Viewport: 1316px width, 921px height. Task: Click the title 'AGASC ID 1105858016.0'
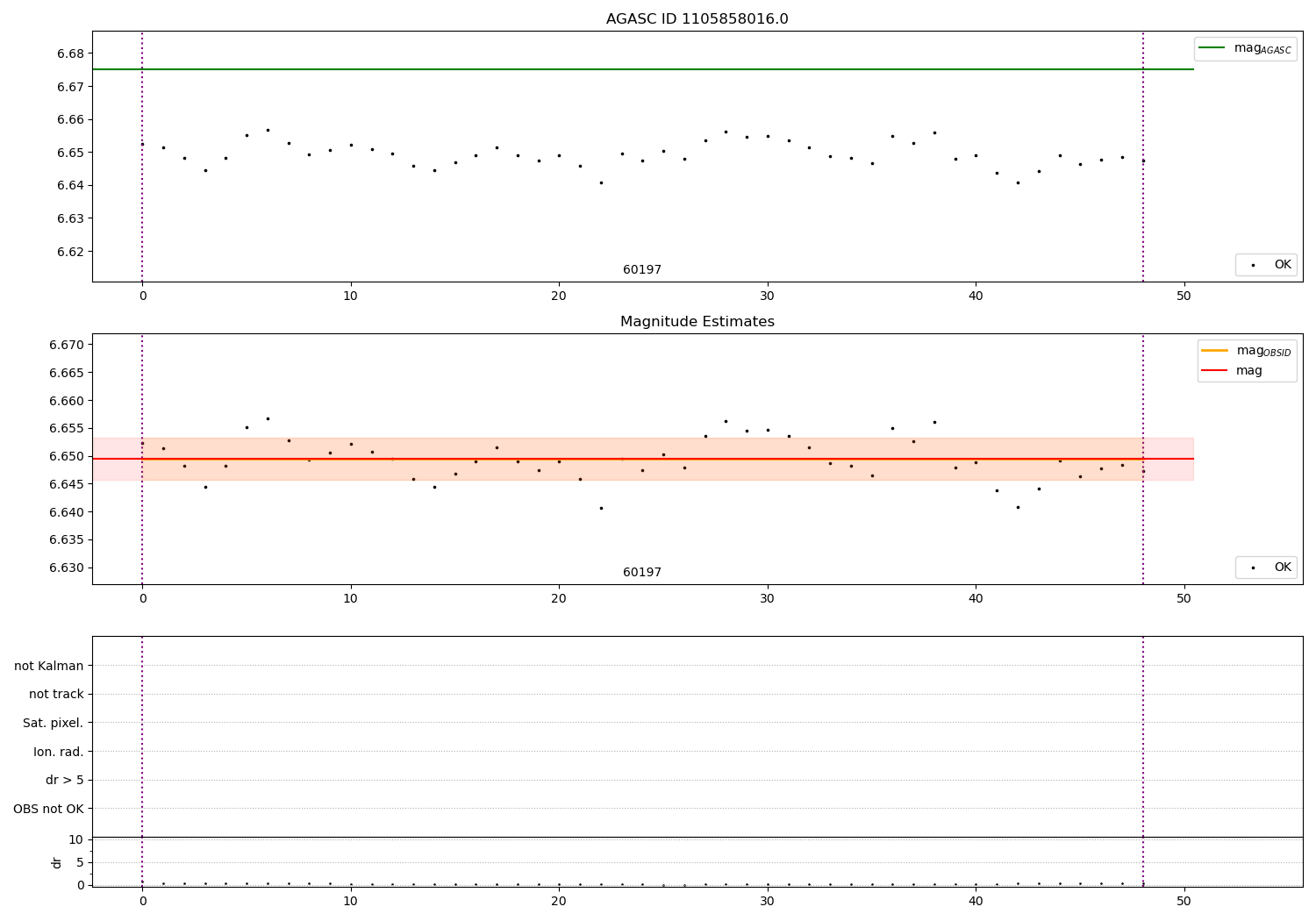click(x=697, y=19)
